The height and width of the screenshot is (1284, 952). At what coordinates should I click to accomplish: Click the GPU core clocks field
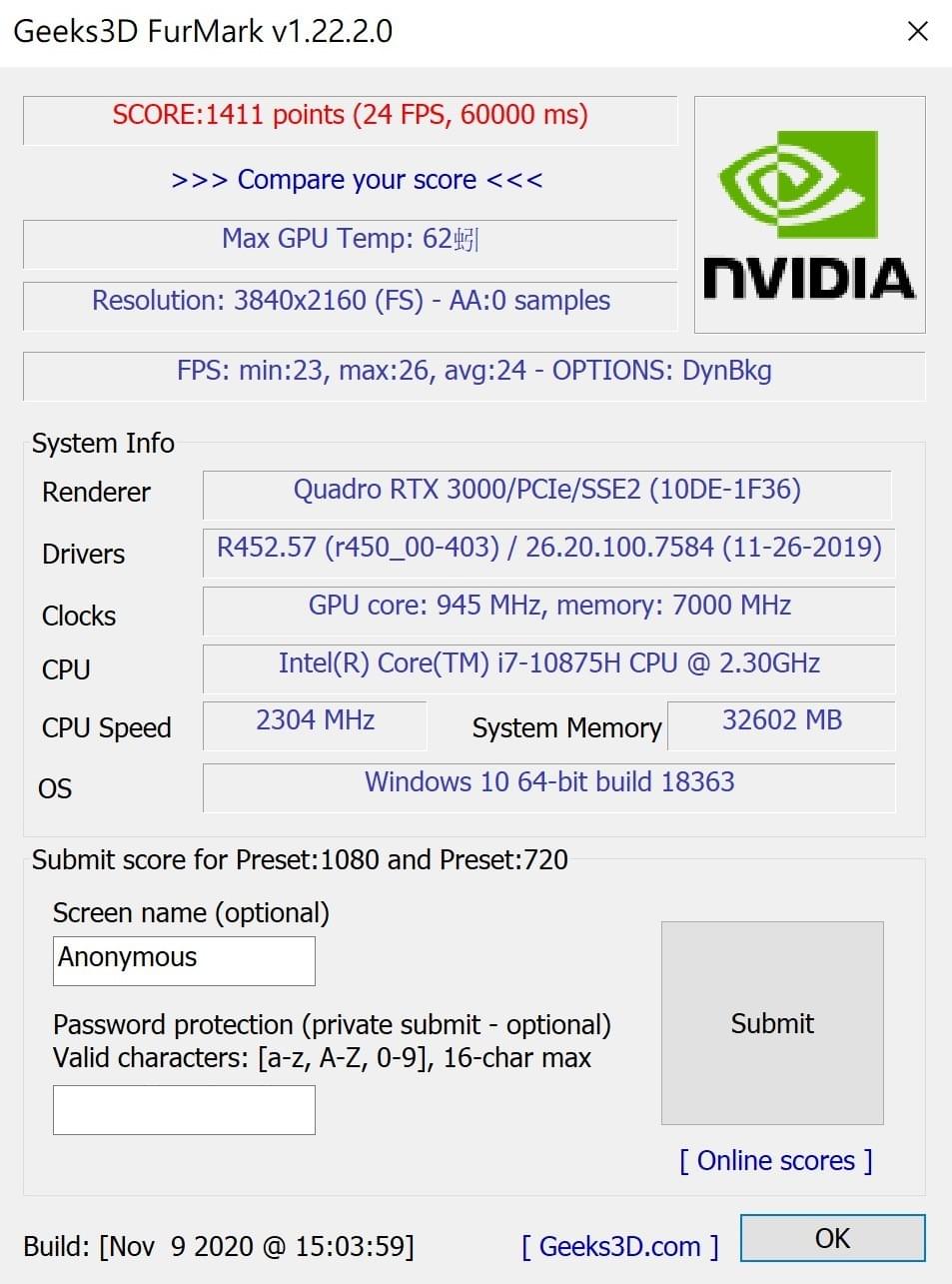548,611
